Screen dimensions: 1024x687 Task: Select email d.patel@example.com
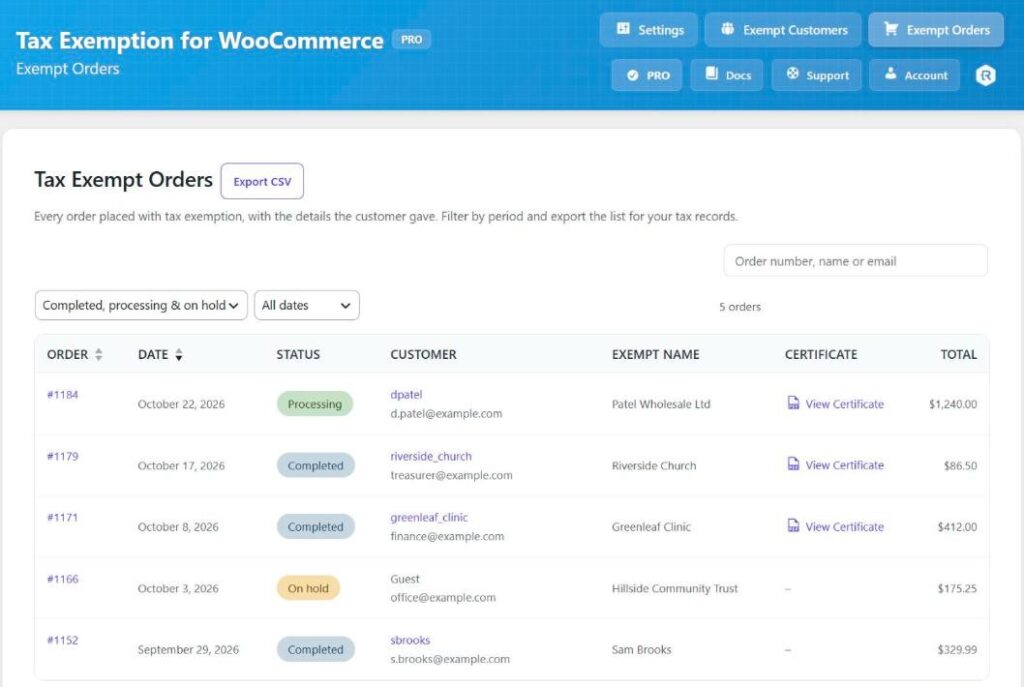446,413
